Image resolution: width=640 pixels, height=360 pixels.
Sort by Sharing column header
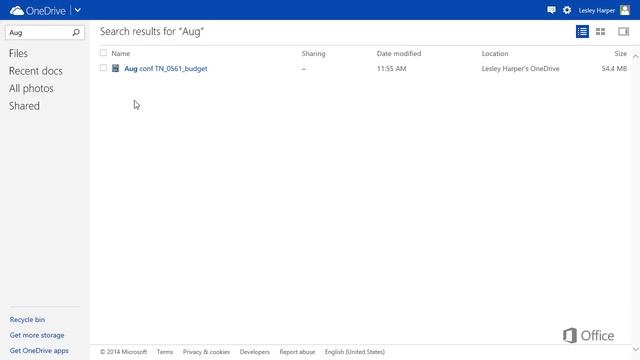(313, 53)
